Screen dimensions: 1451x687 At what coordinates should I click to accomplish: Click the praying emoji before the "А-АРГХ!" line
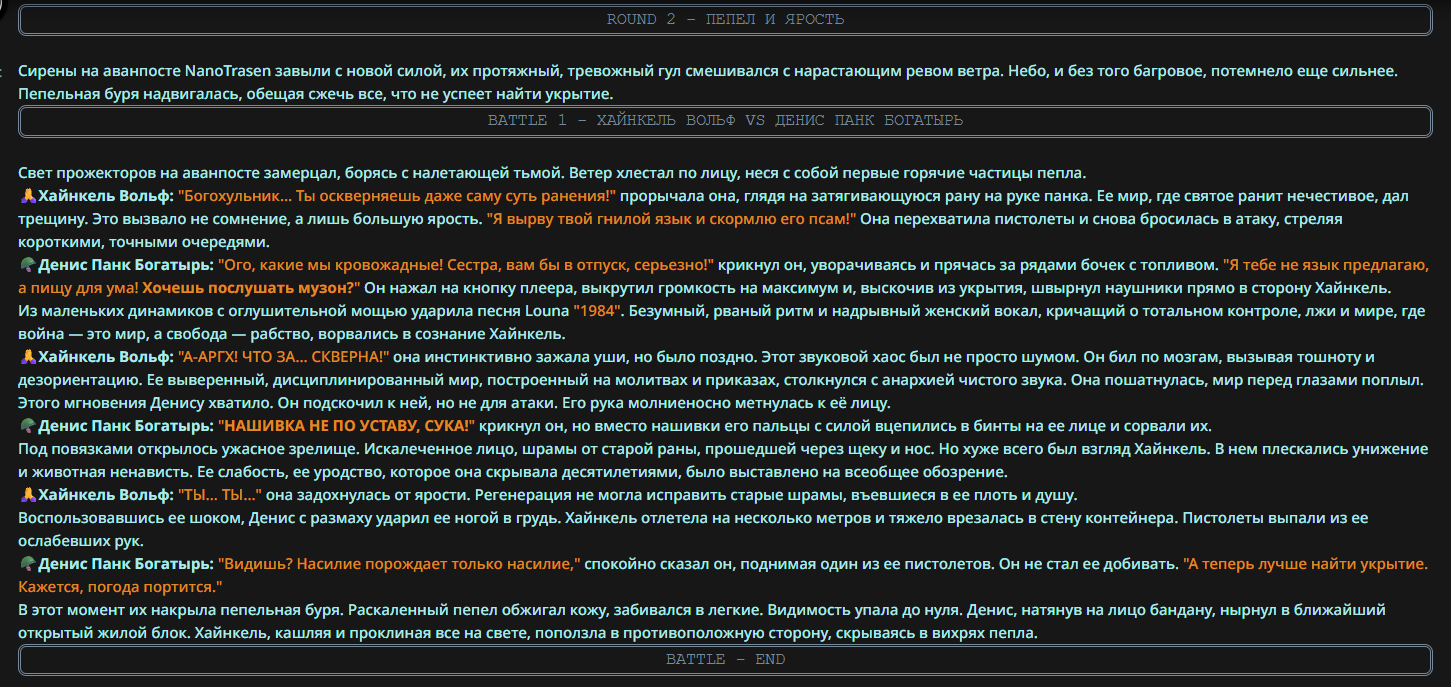(28, 357)
